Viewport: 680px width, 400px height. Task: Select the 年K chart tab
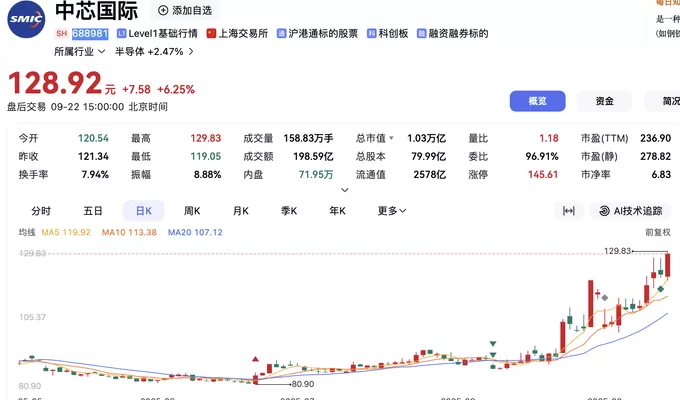(x=337, y=211)
